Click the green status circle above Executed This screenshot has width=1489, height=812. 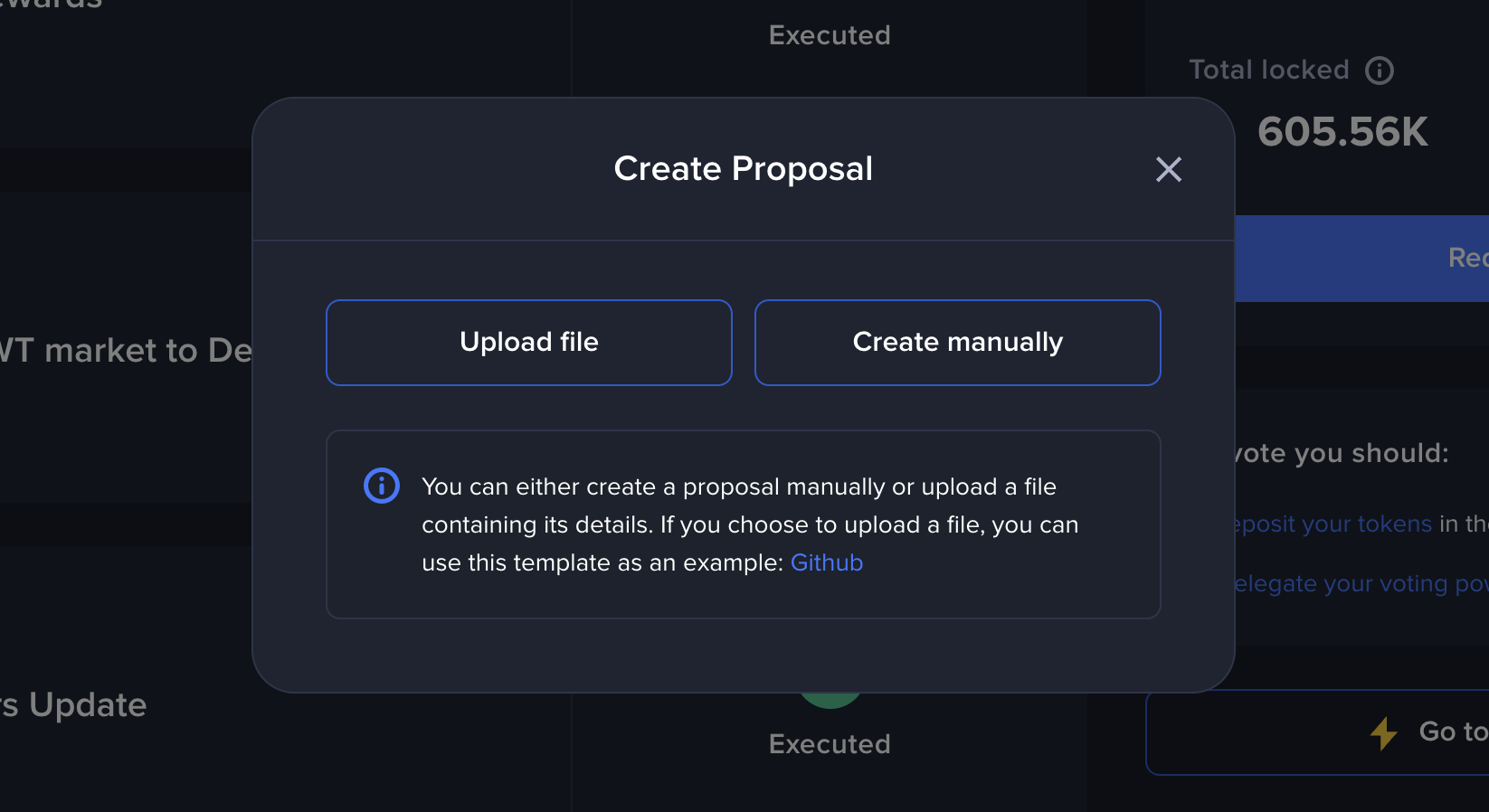[x=830, y=699]
